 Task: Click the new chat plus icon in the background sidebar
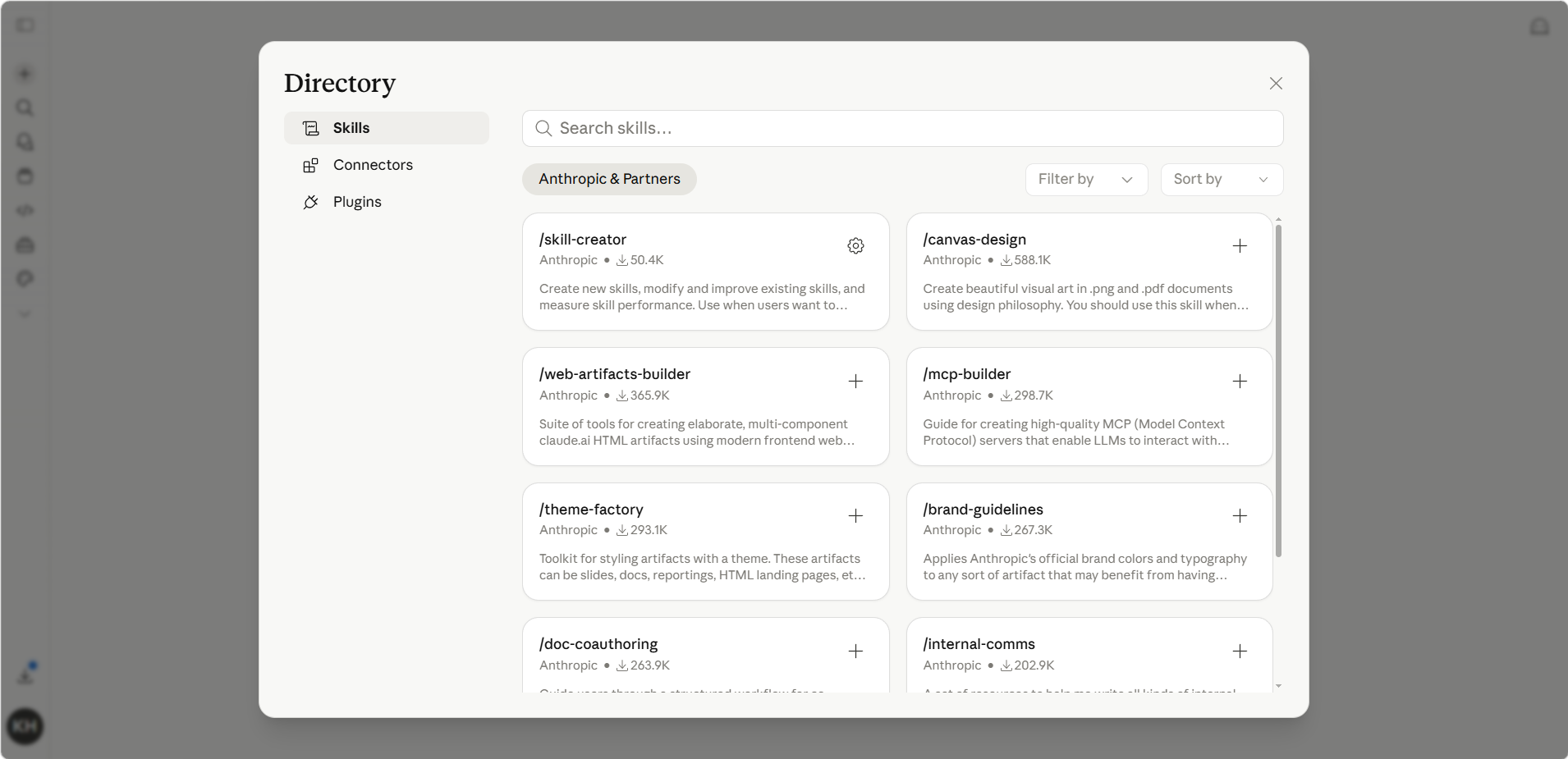[25, 74]
